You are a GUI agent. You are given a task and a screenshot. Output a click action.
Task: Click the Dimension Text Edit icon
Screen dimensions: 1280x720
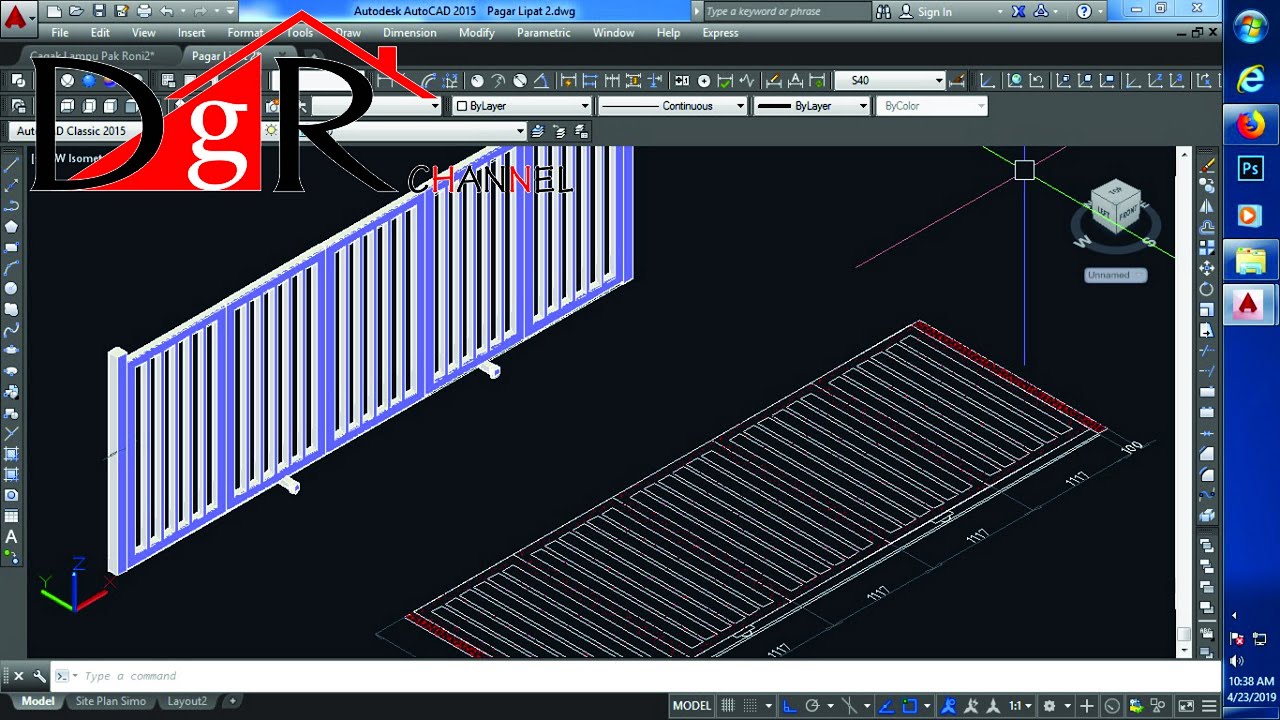795,81
